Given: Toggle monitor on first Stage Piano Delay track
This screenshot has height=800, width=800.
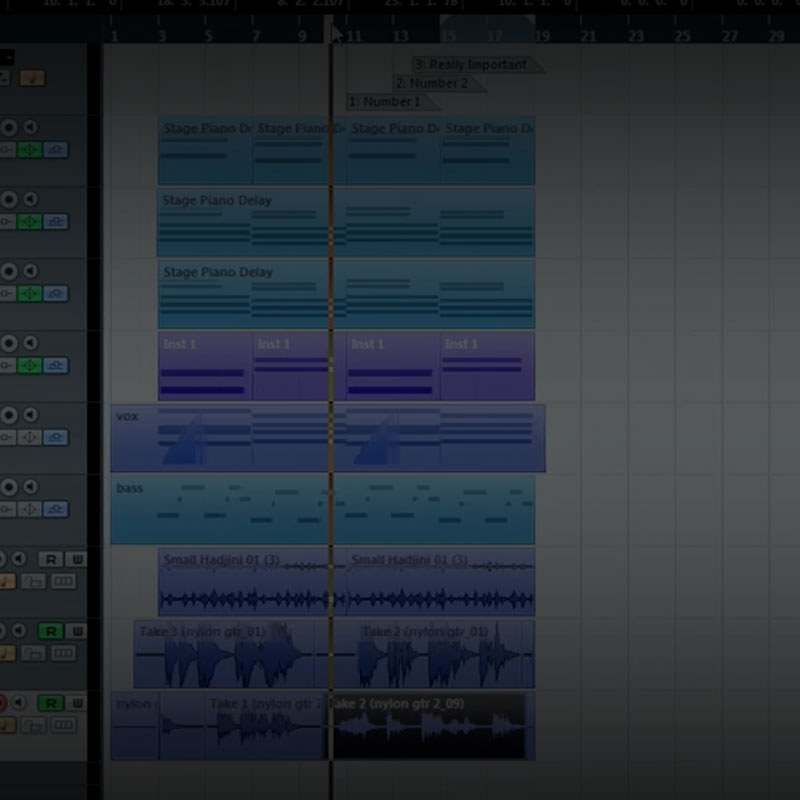Looking at the screenshot, I should 31,199.
